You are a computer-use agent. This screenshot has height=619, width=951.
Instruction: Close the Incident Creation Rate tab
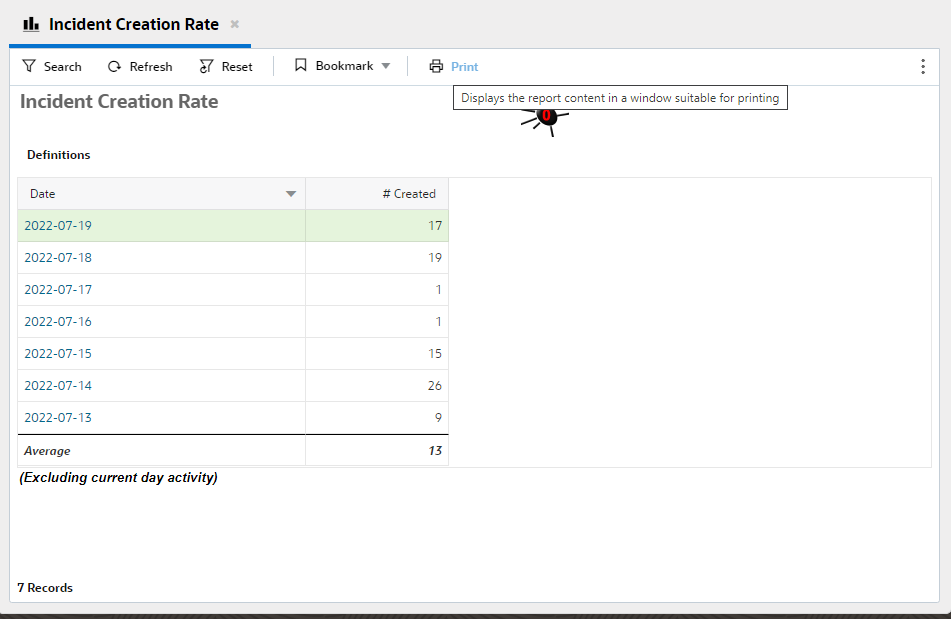[235, 24]
